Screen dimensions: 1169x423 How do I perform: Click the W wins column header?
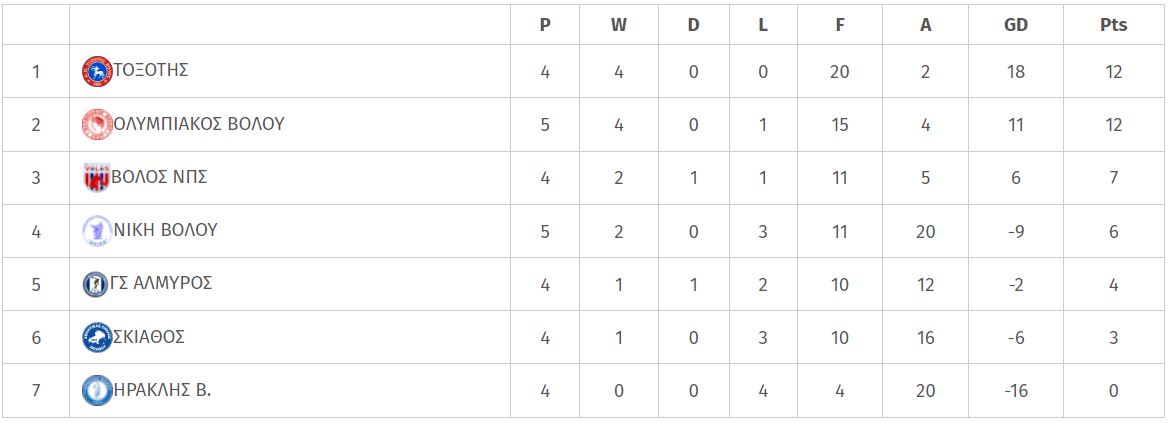click(619, 25)
